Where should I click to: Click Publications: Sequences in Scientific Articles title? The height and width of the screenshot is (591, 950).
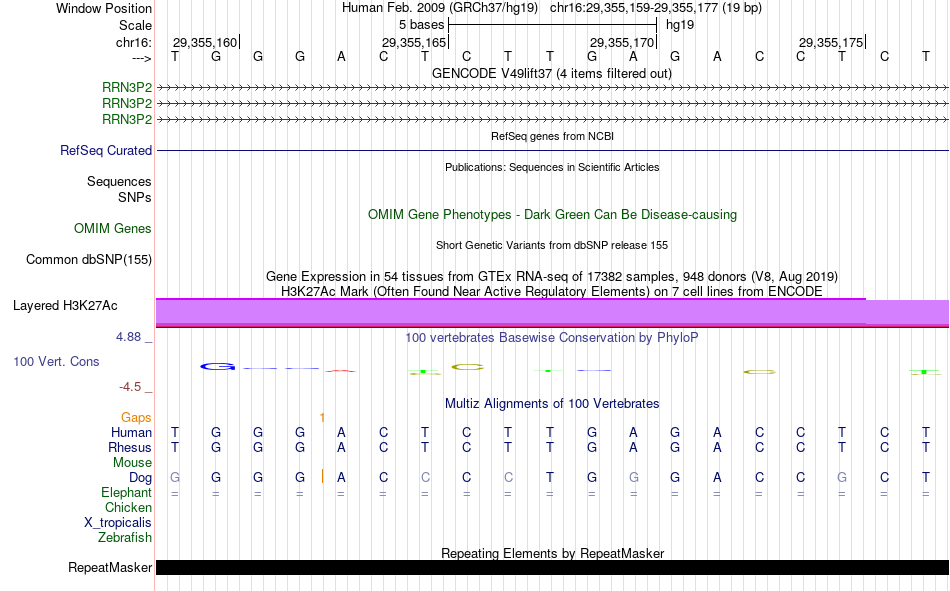click(552, 167)
